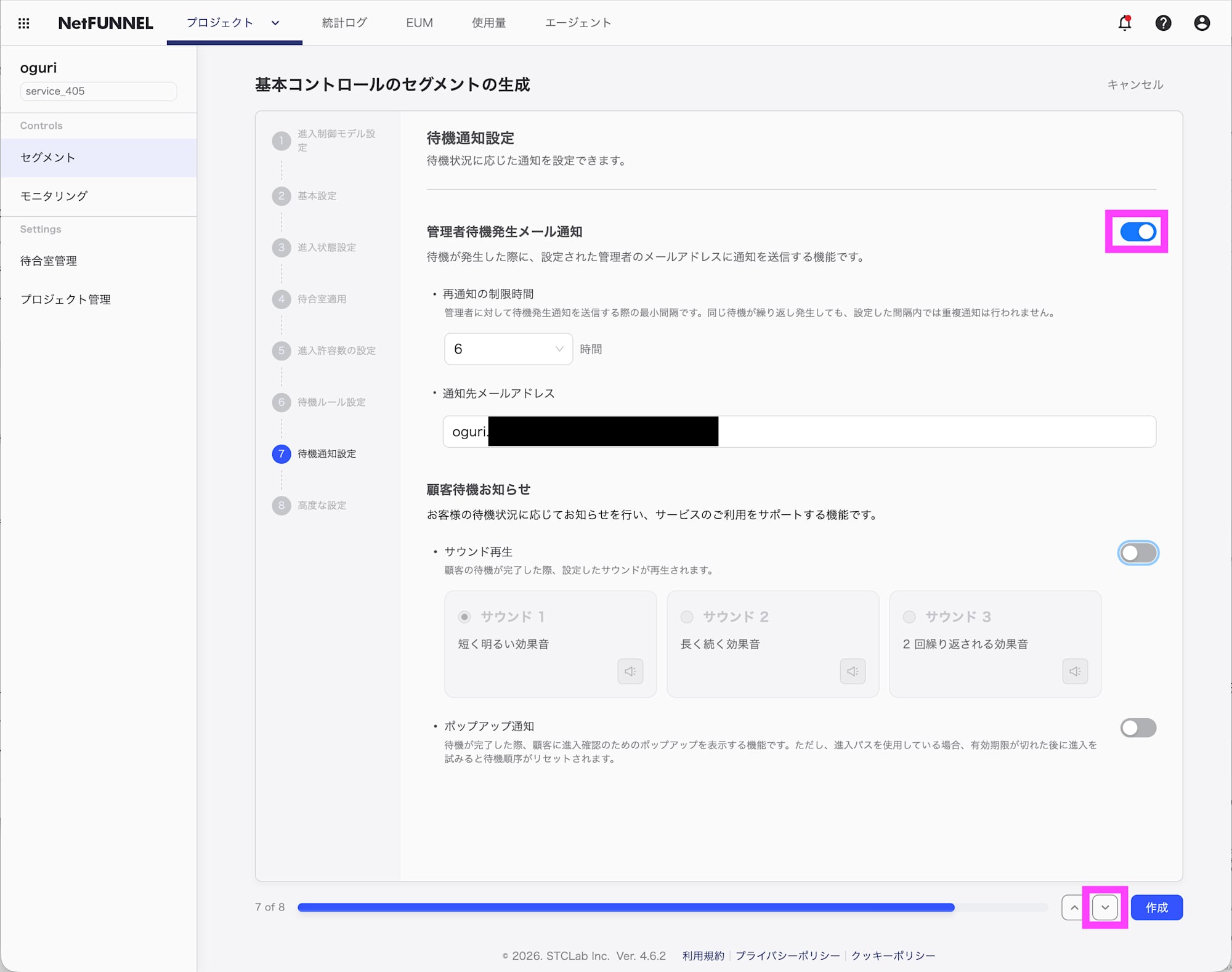Open the 再通知の制限時間 hours dropdown
Image resolution: width=1232 pixels, height=972 pixels.
(x=508, y=349)
